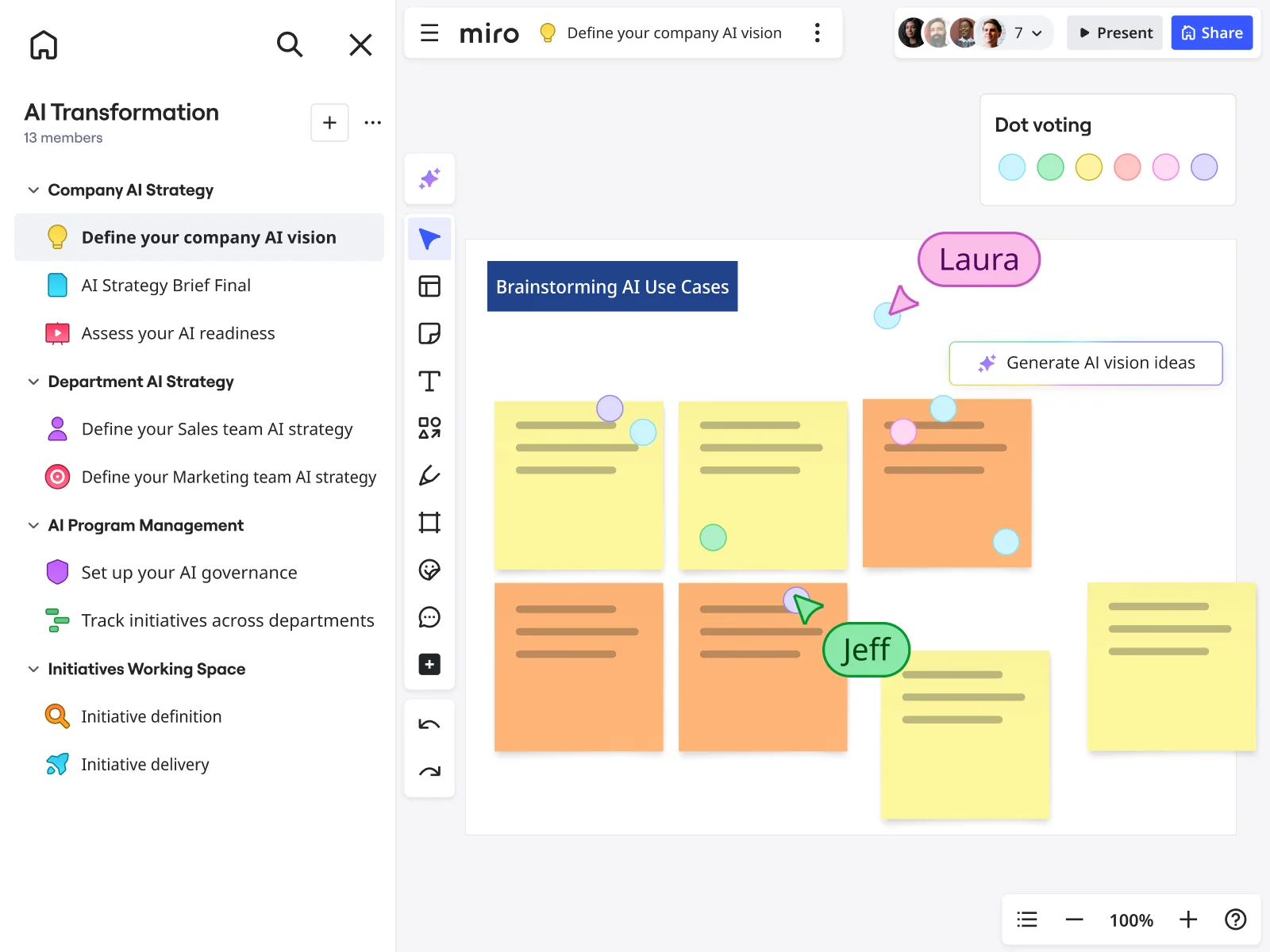Viewport: 1270px width, 952px height.
Task: Open the board picker hamburger menu
Action: pyautogui.click(x=429, y=33)
